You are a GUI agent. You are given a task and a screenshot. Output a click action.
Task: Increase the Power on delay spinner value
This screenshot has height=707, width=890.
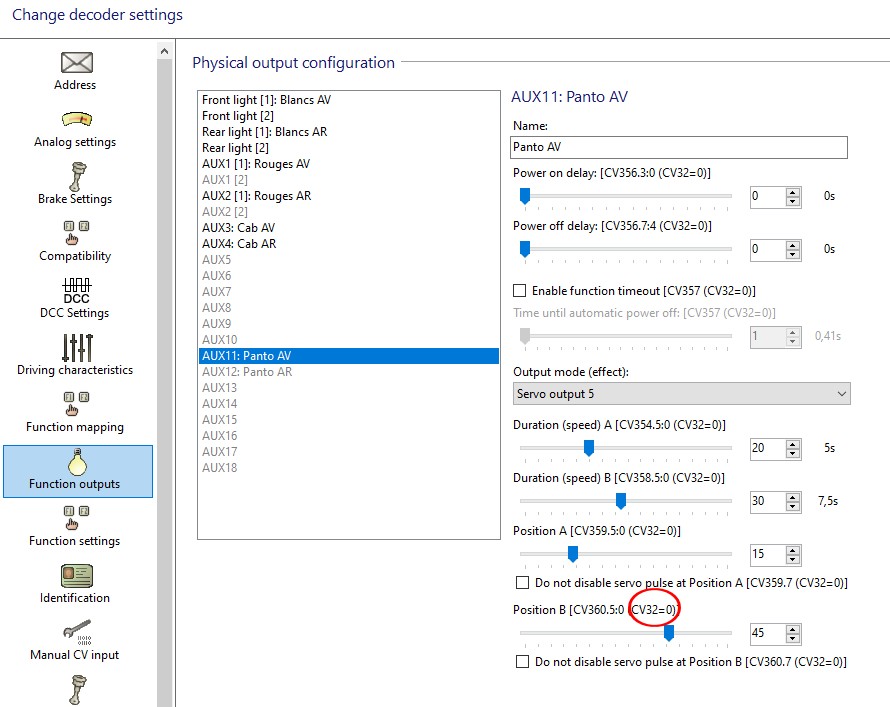click(792, 191)
